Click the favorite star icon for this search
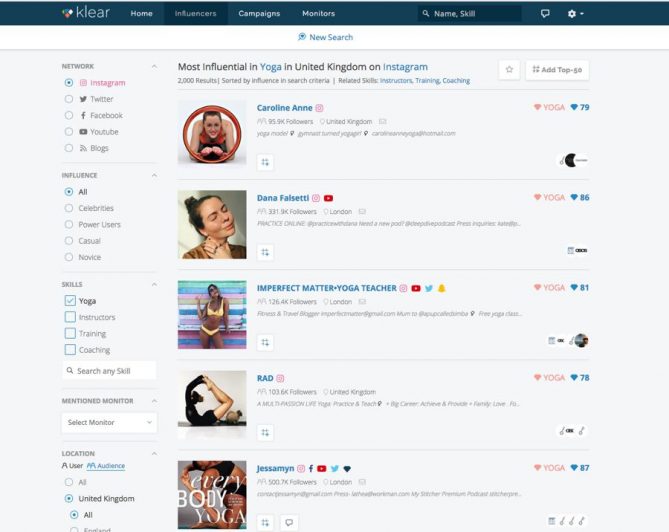Screen dimensions: 669x532 tap(509, 70)
